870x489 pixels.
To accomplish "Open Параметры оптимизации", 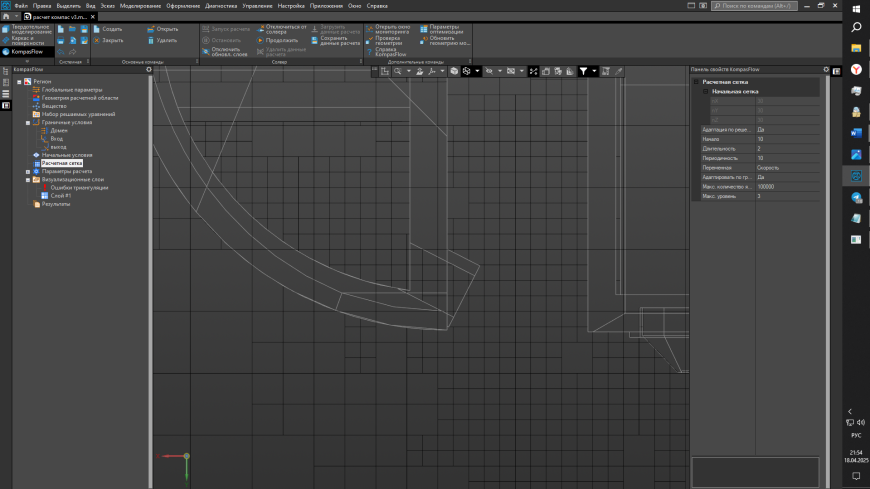I will 423,29.
